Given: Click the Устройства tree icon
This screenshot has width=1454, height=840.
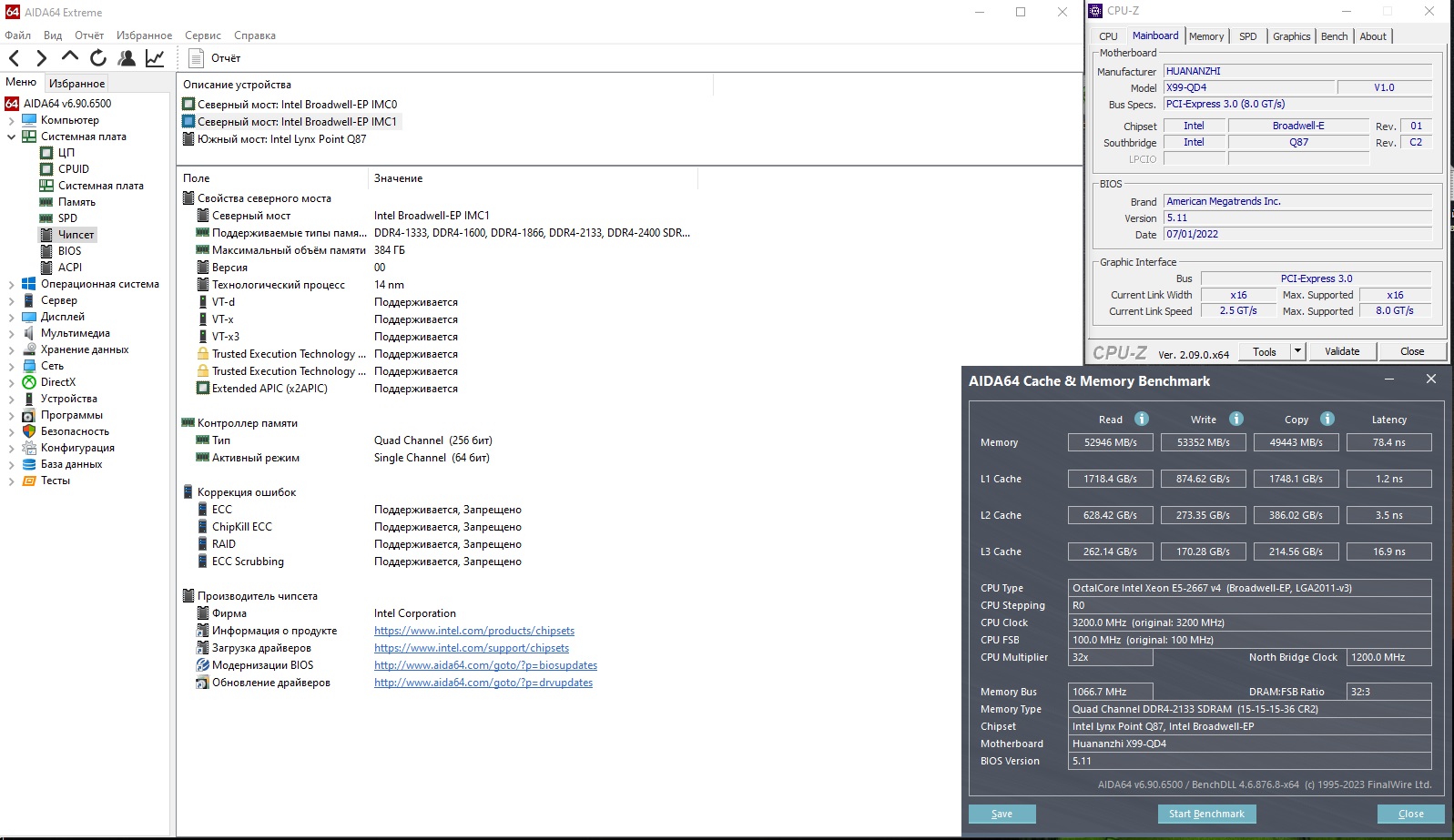Looking at the screenshot, I should 29,399.
